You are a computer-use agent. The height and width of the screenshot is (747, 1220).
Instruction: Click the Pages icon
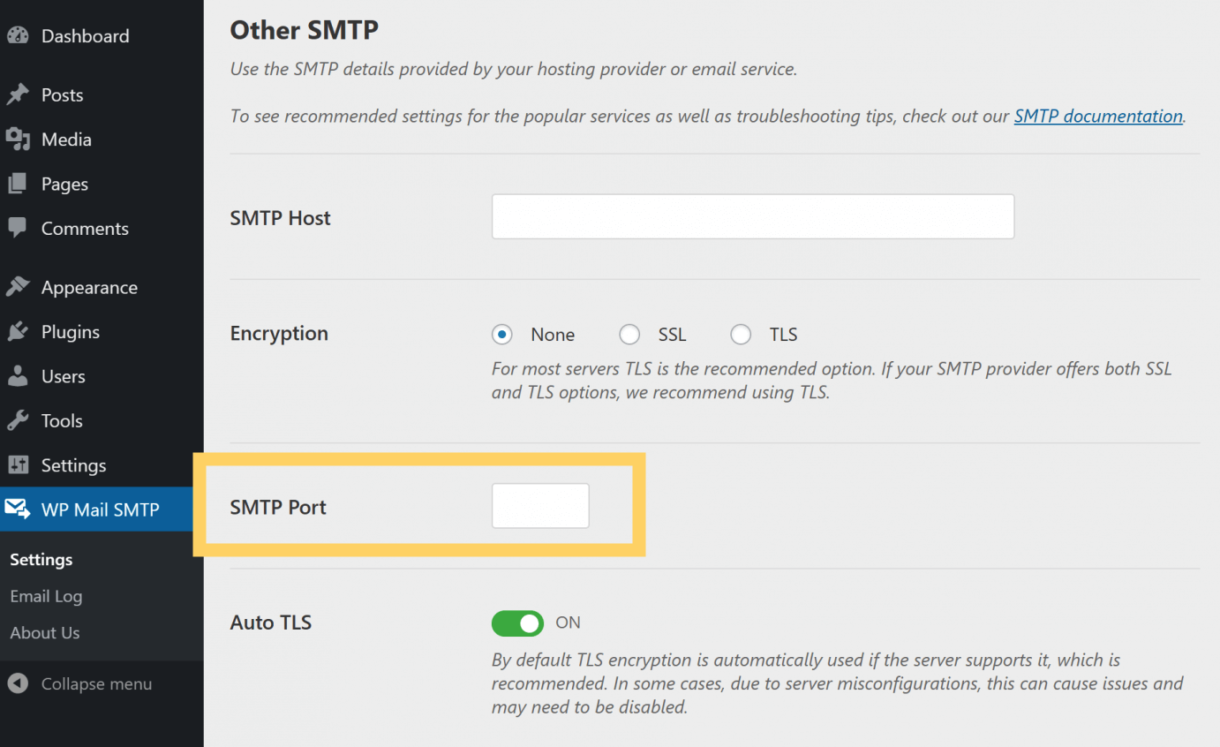click(x=20, y=184)
